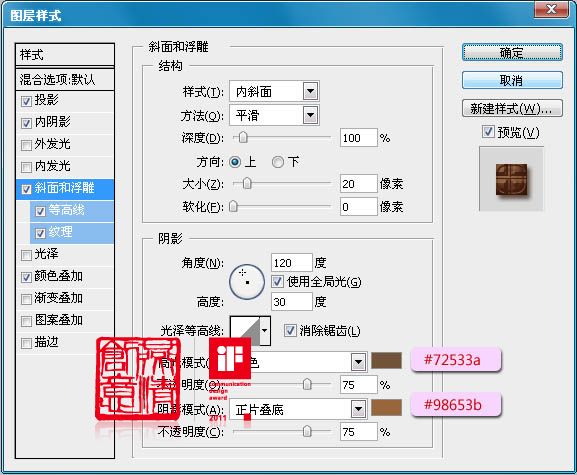Toggle the 投影 drop shadow checkbox
The width and height of the screenshot is (577, 475).
(26, 100)
